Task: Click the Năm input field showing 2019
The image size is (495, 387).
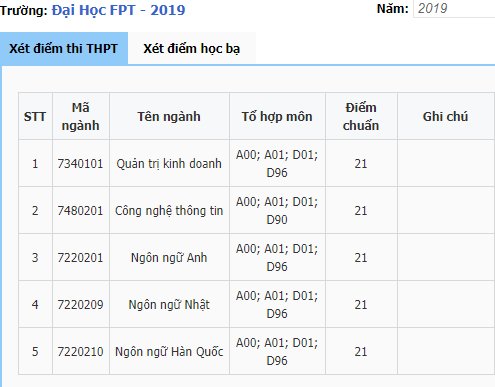Action: pos(454,9)
